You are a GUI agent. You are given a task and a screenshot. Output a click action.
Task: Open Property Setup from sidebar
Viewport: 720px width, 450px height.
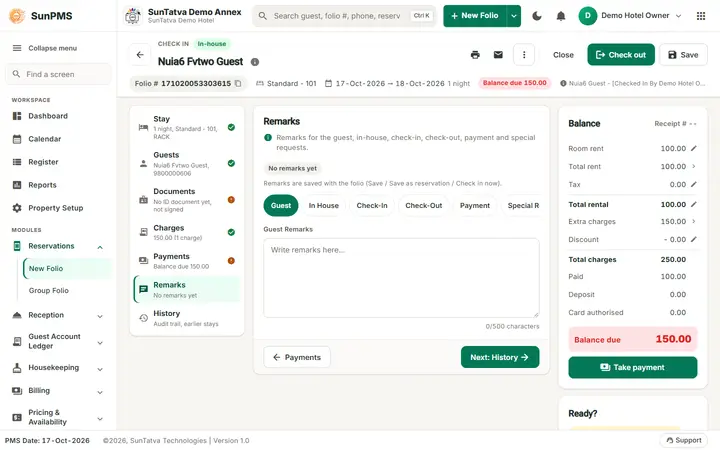(x=58, y=208)
